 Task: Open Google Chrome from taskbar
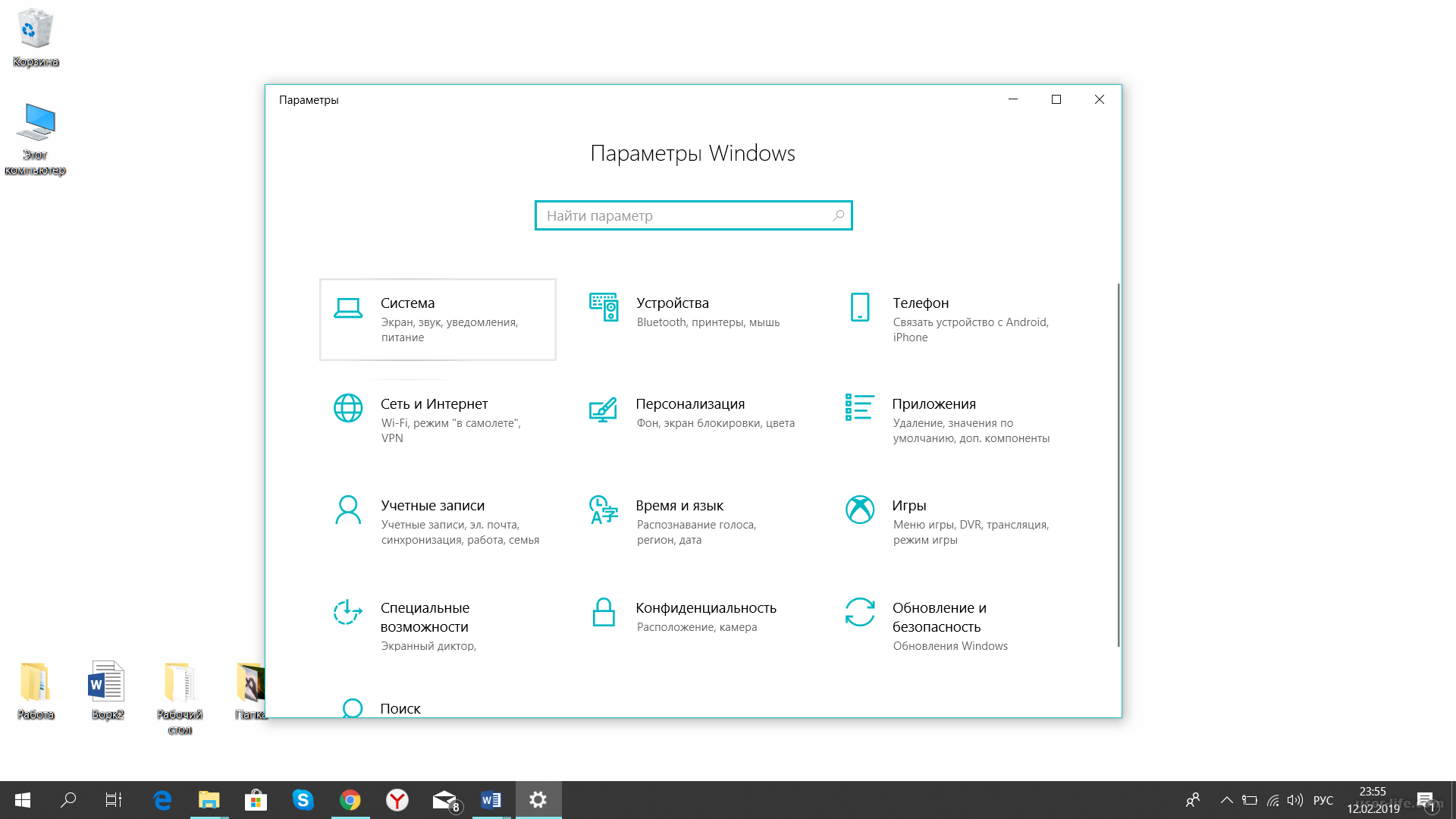[350, 800]
